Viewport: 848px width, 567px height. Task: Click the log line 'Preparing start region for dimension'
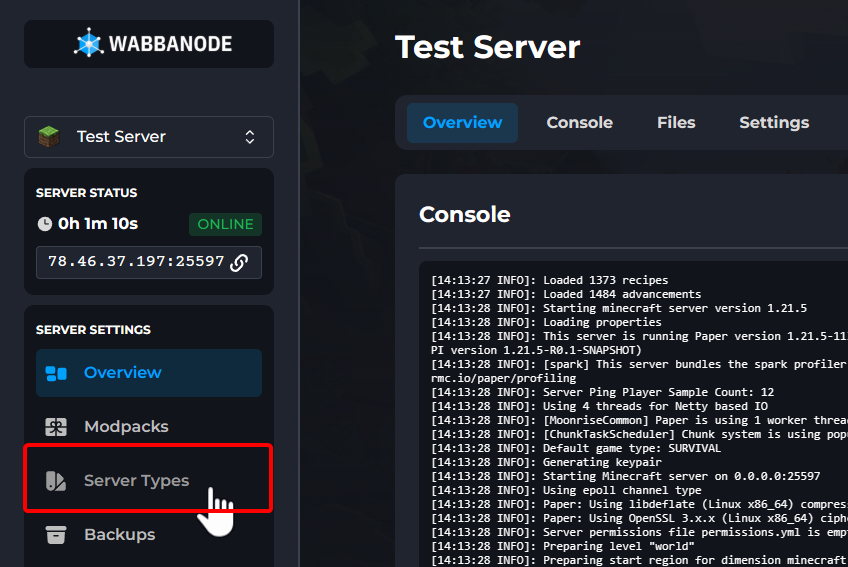coord(639,561)
